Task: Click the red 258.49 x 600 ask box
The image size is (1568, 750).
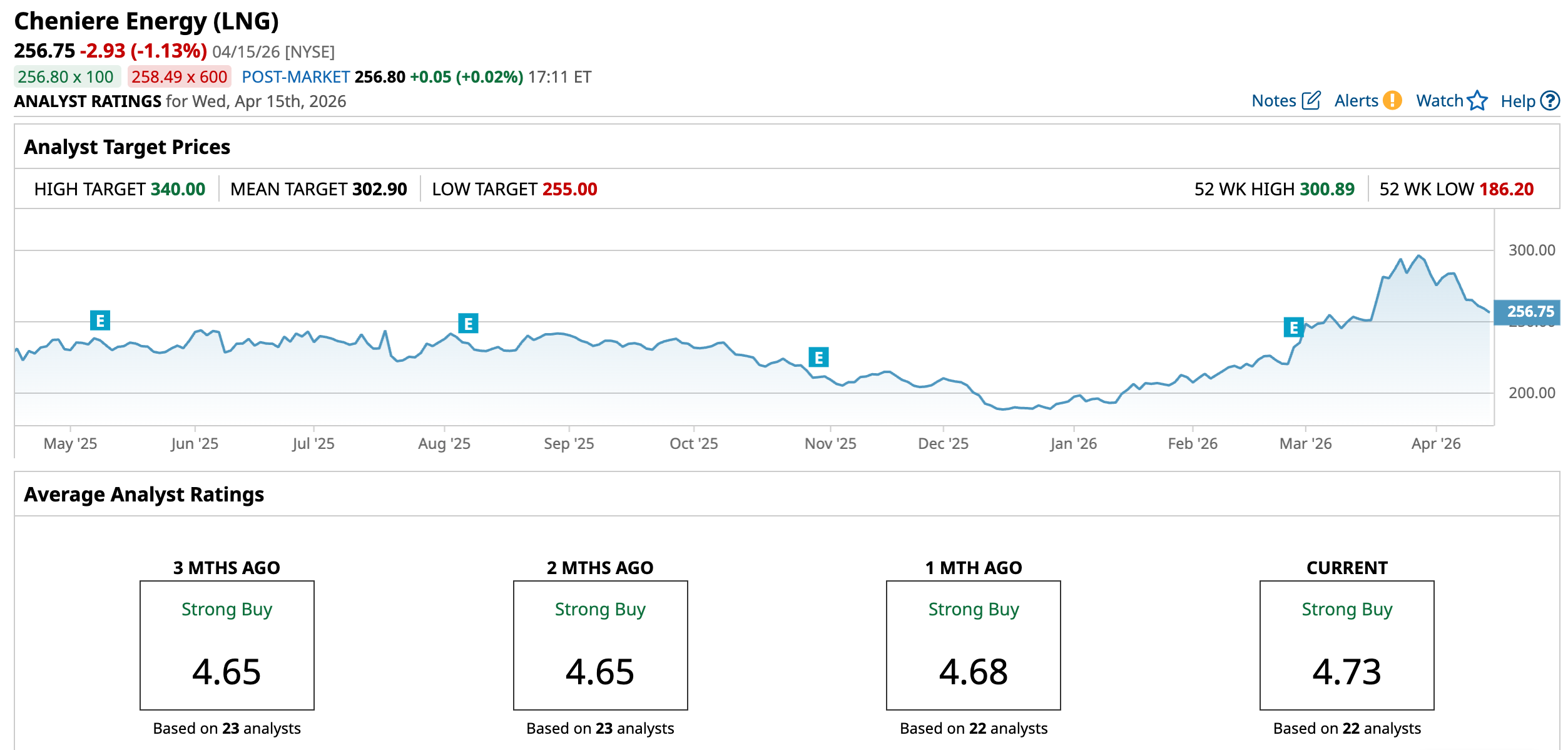Action: (180, 77)
